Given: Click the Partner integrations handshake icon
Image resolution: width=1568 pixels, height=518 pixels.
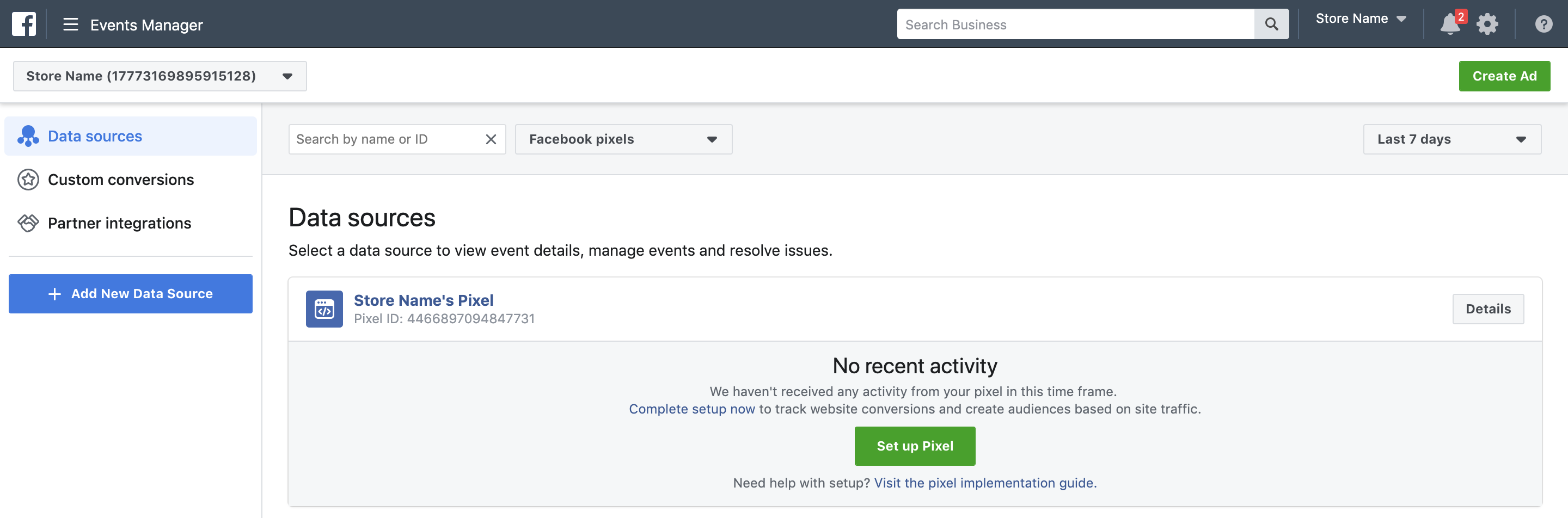Looking at the screenshot, I should (28, 223).
